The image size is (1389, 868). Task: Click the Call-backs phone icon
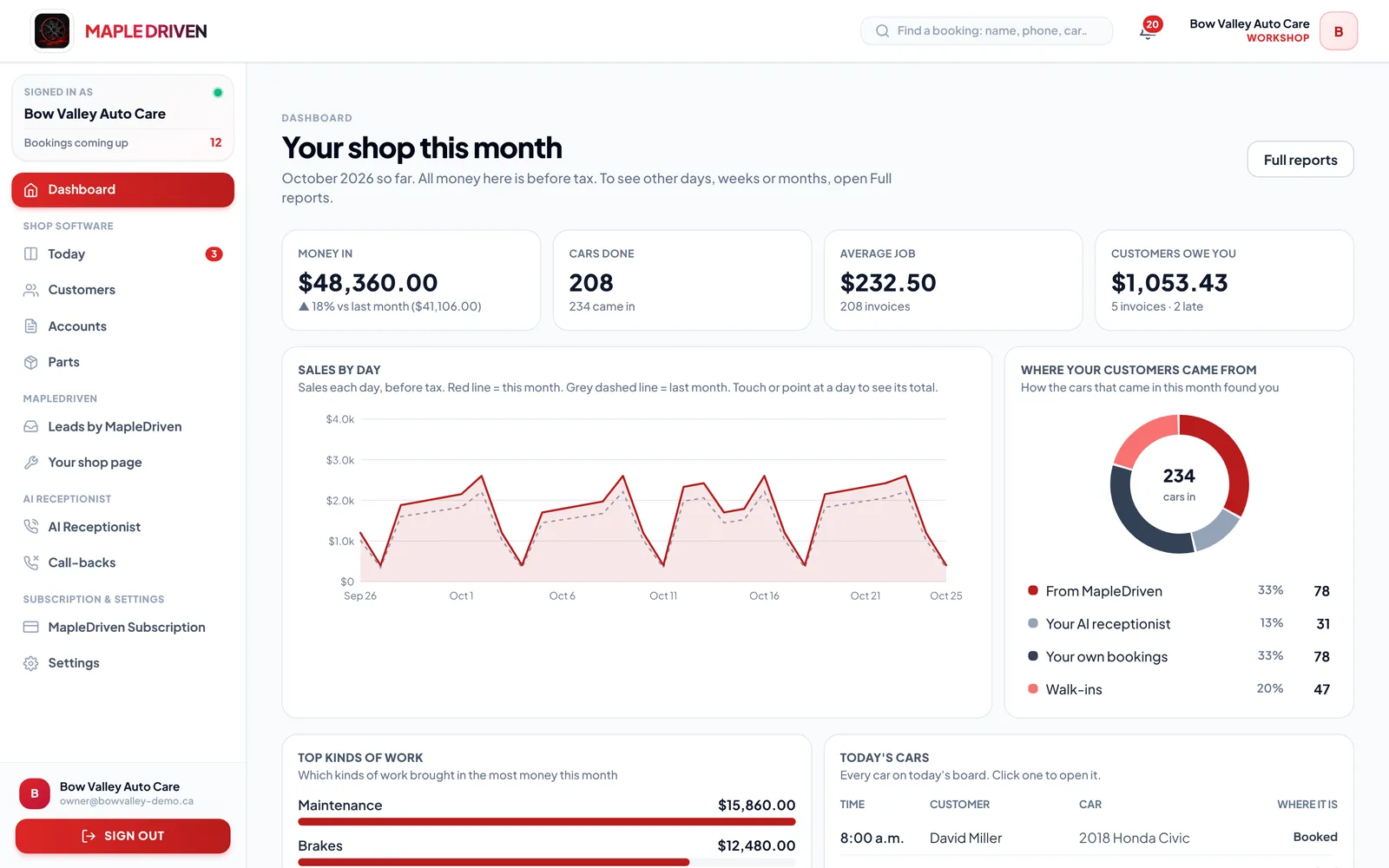[31, 562]
